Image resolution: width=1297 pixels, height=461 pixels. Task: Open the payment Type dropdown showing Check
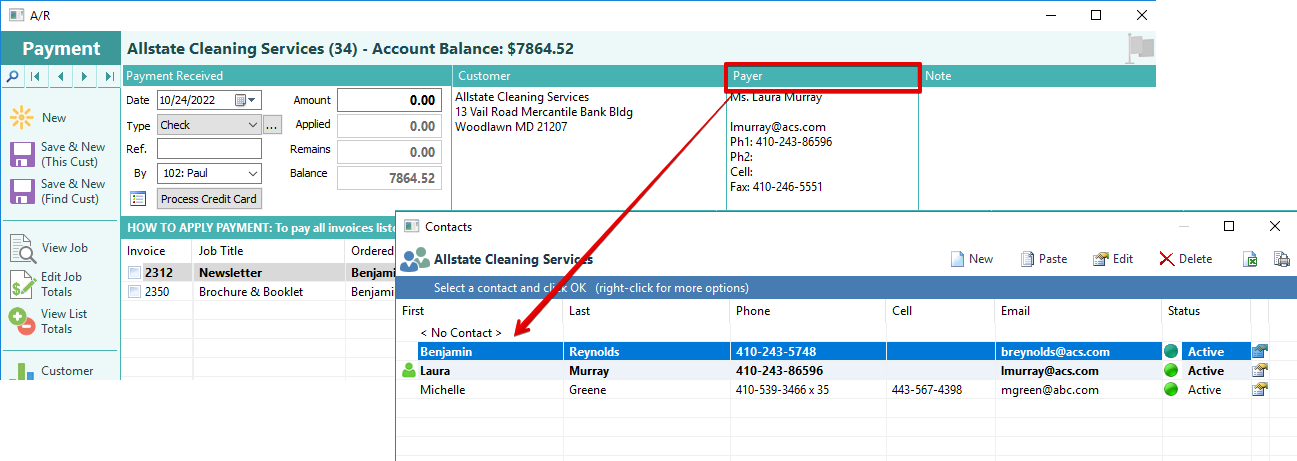point(252,125)
